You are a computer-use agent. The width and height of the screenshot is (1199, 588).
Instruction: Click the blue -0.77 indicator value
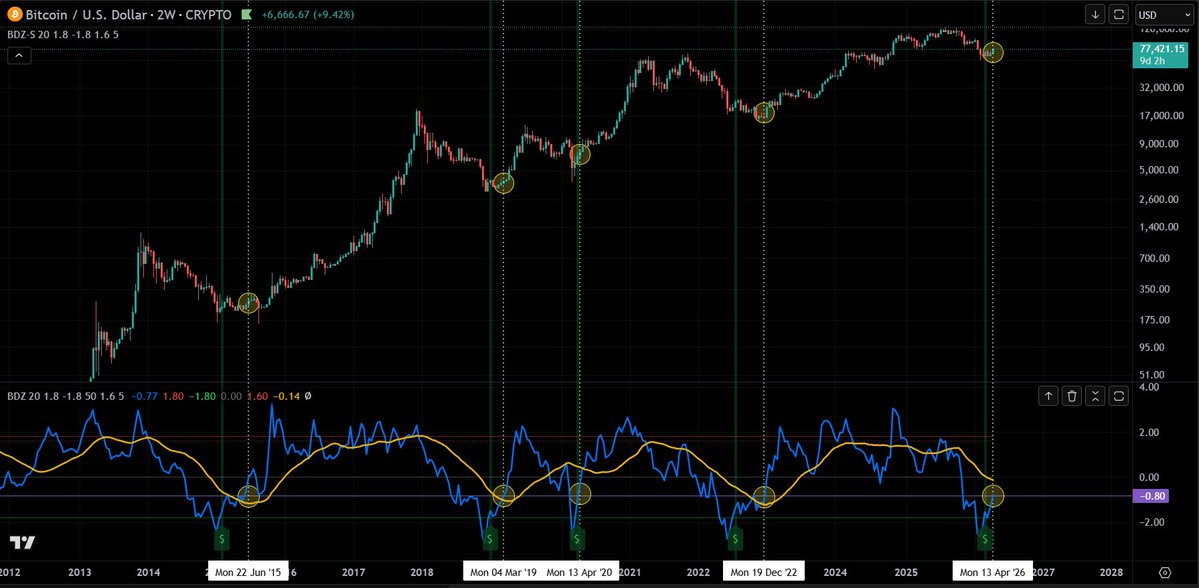coord(143,396)
